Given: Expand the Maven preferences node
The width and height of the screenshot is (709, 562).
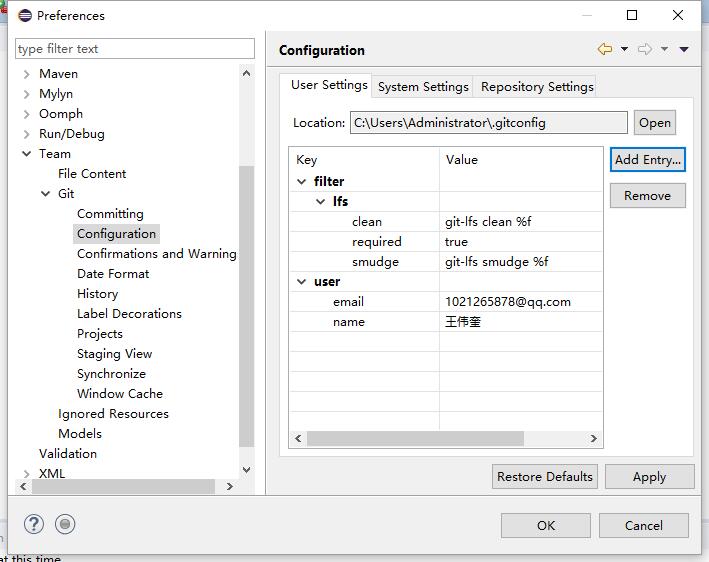Looking at the screenshot, I should pyautogui.click(x=27, y=74).
